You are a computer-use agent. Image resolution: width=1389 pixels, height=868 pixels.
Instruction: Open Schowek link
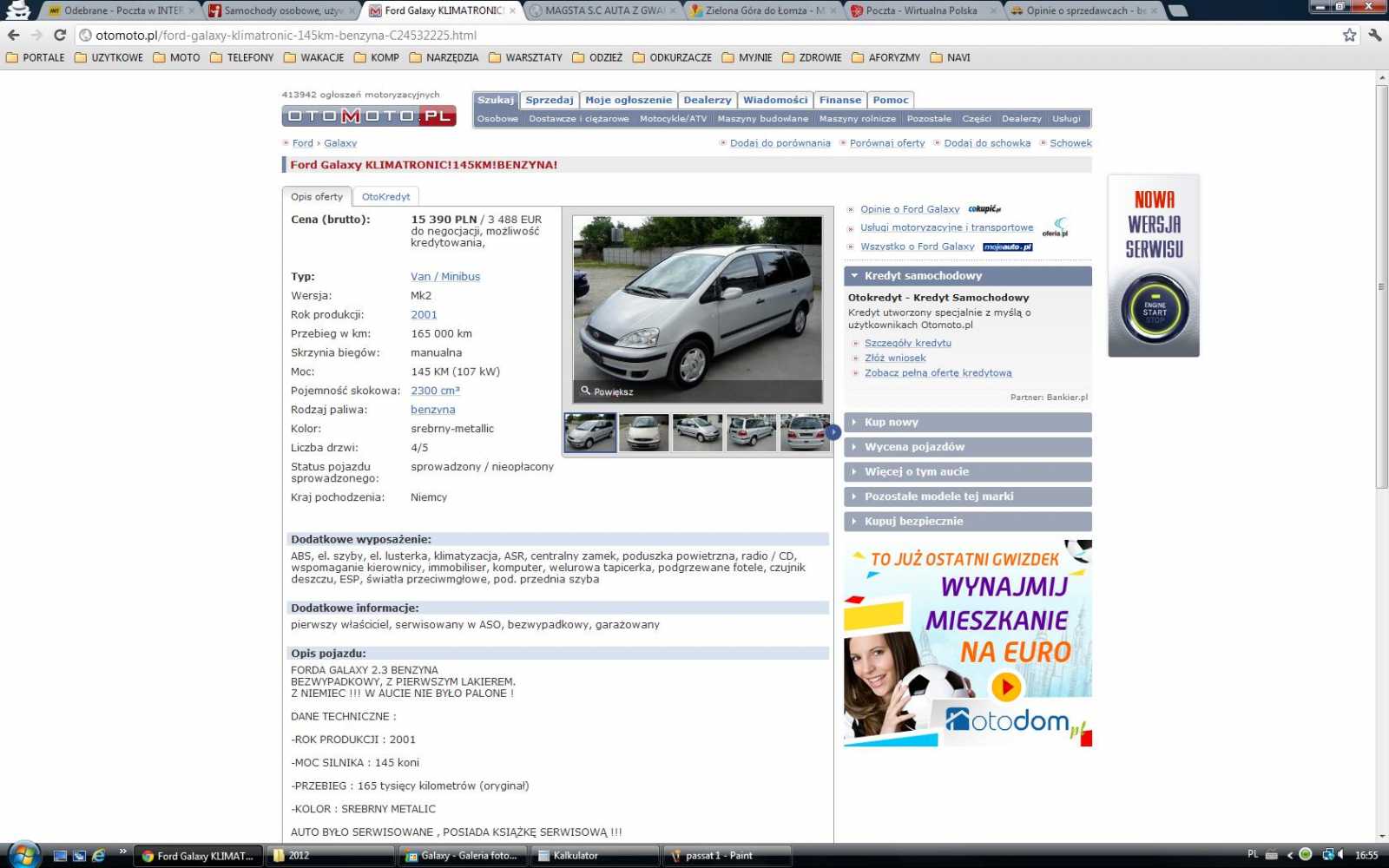point(1070,143)
